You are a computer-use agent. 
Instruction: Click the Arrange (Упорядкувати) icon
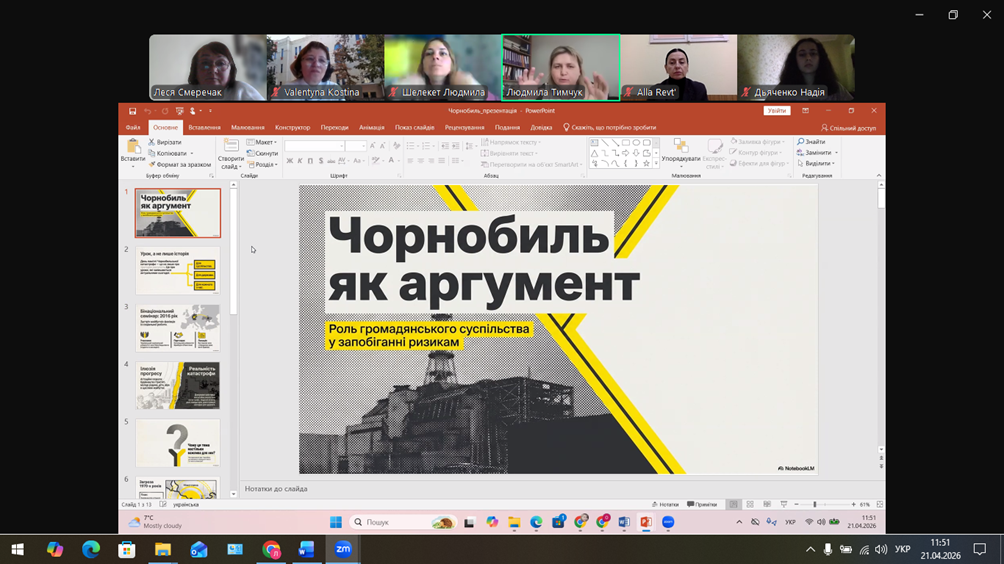coord(680,148)
